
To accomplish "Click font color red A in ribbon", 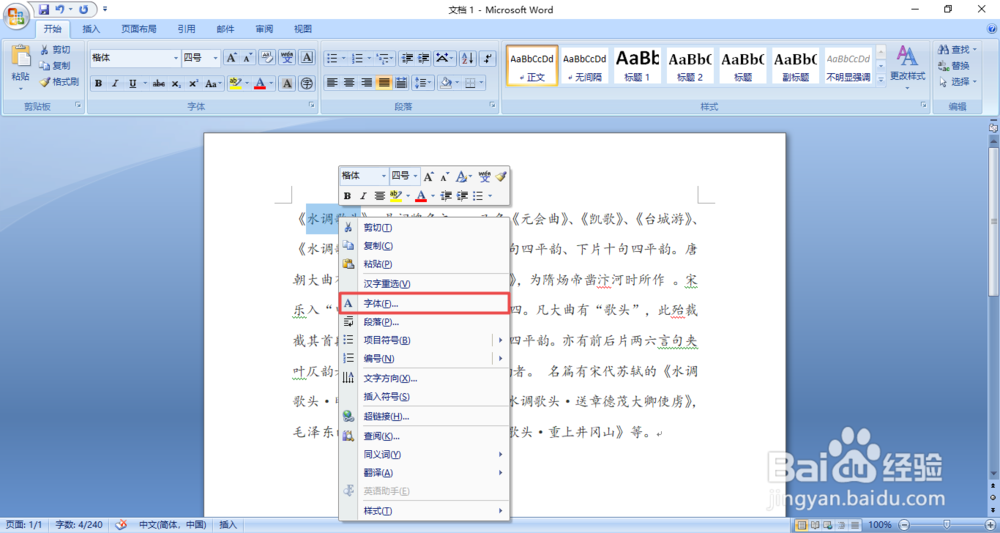I will click(x=260, y=84).
